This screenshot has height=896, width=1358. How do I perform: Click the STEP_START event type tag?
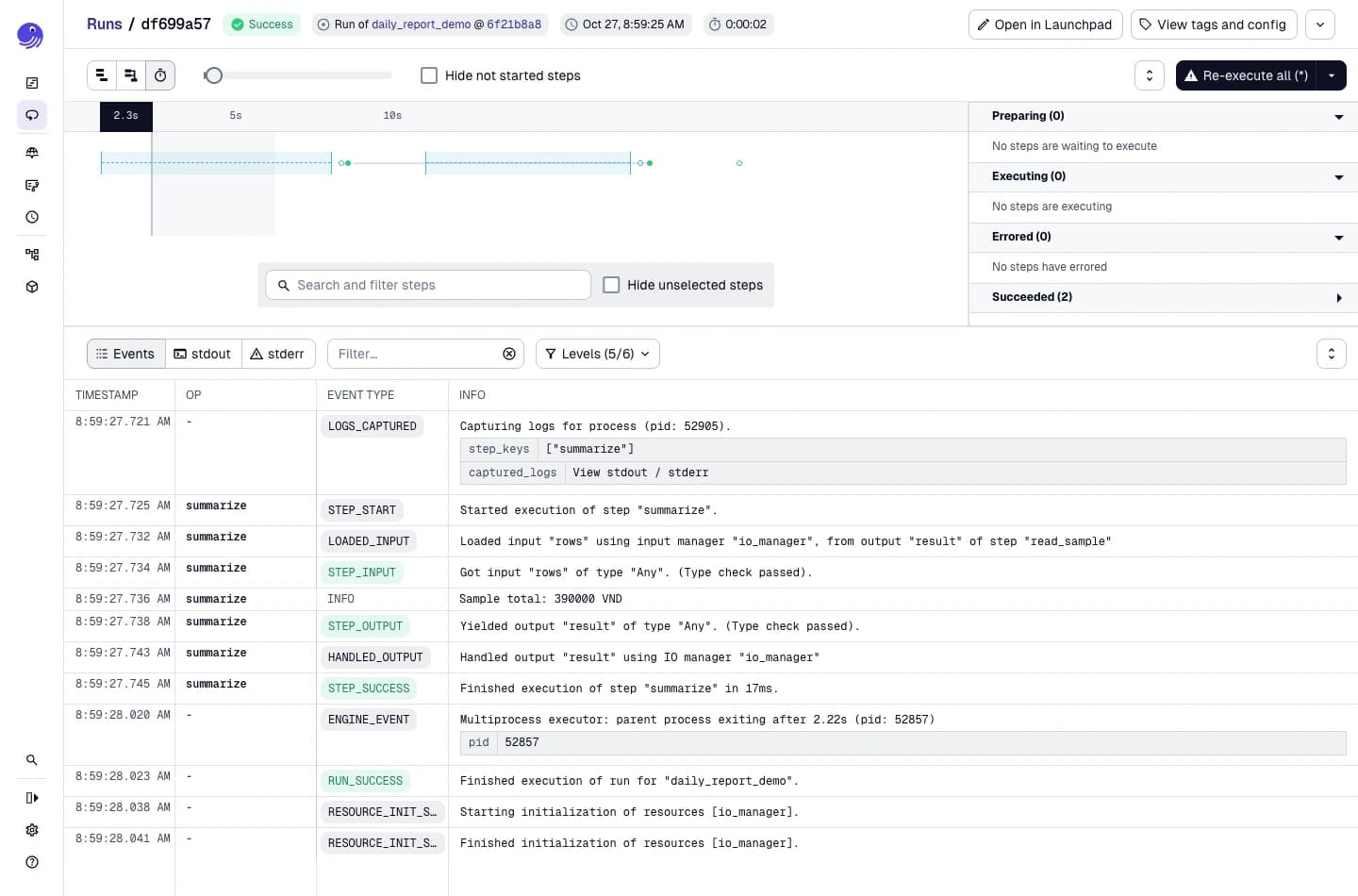pos(362,510)
